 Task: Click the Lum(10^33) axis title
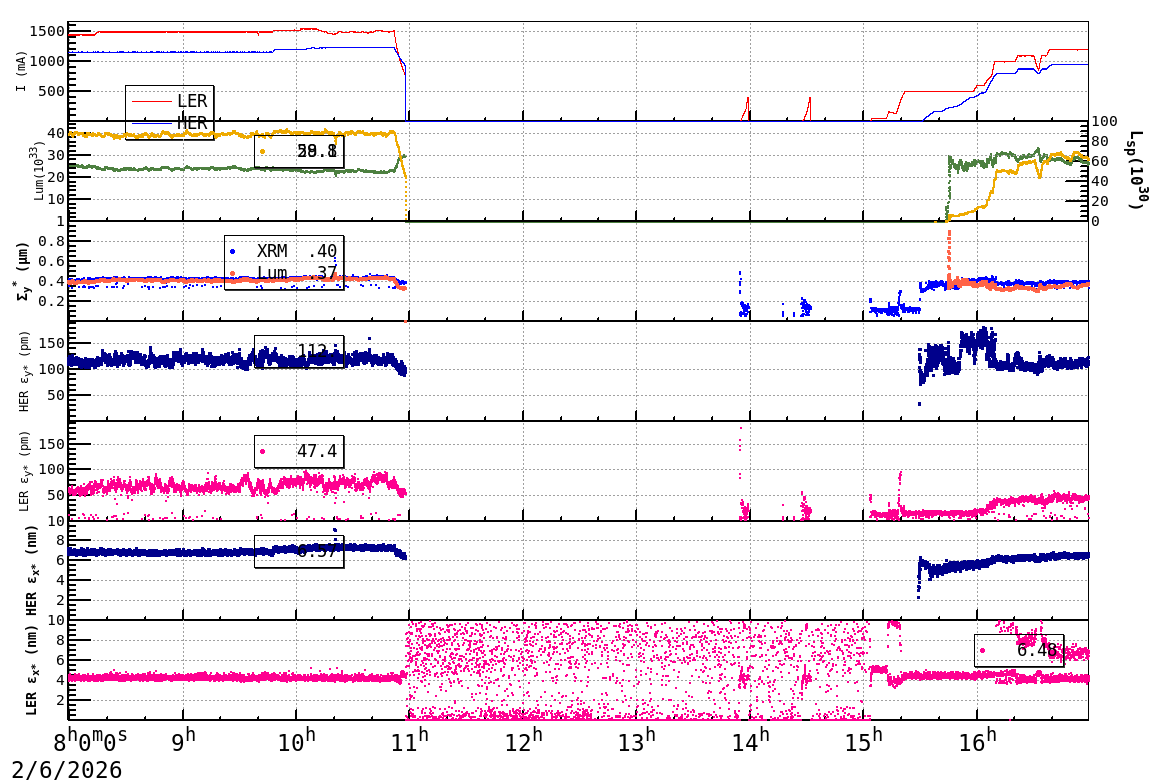click(x=38, y=172)
